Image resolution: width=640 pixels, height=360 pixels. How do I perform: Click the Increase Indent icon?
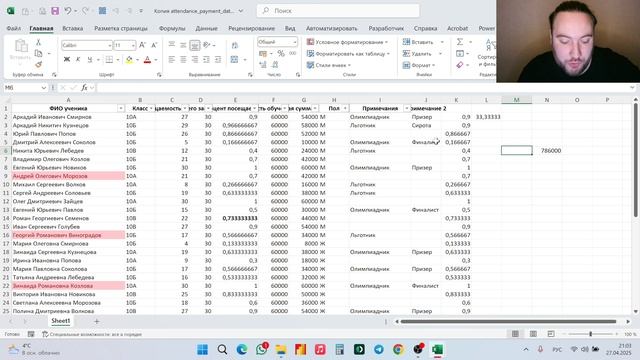[218, 60]
